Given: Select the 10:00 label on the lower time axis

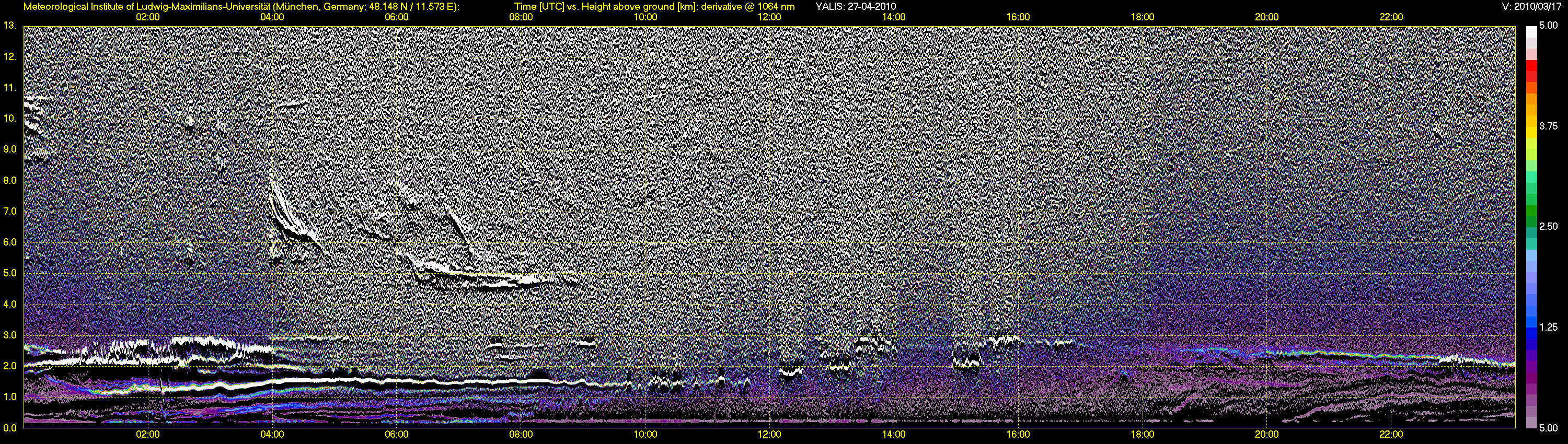Looking at the screenshot, I should click(645, 434).
